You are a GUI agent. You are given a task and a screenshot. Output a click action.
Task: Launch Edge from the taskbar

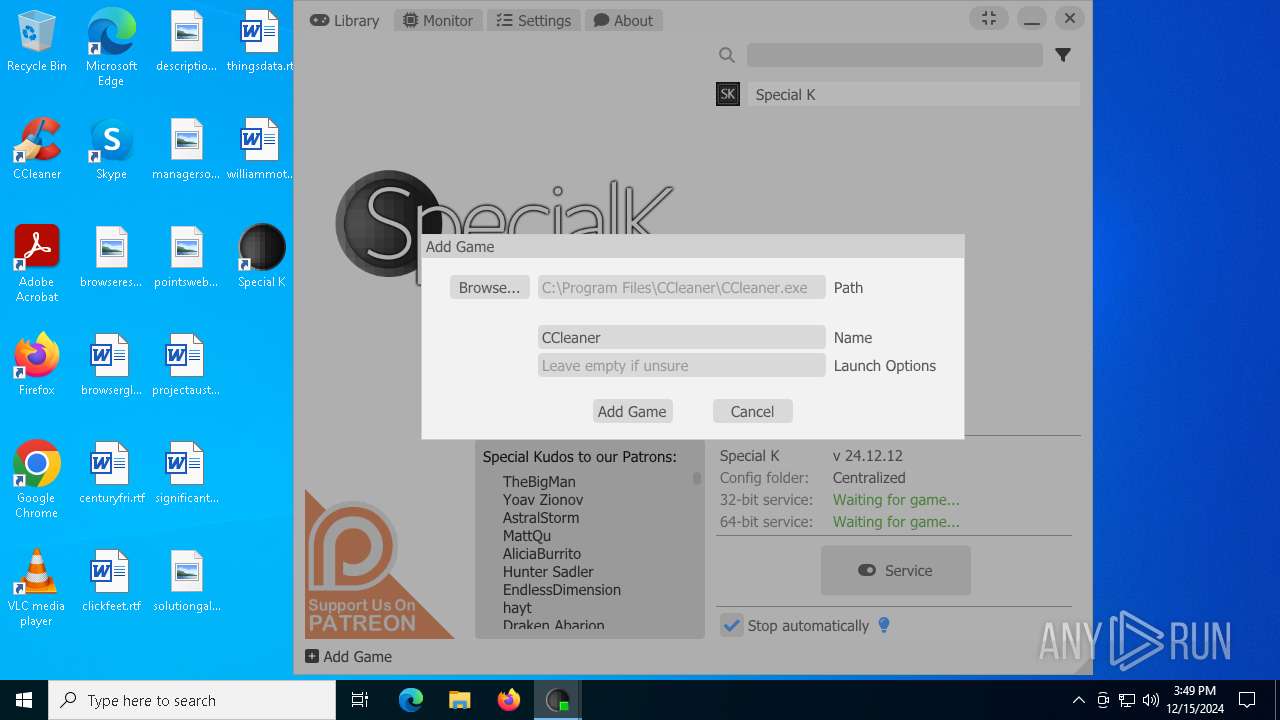coord(411,700)
